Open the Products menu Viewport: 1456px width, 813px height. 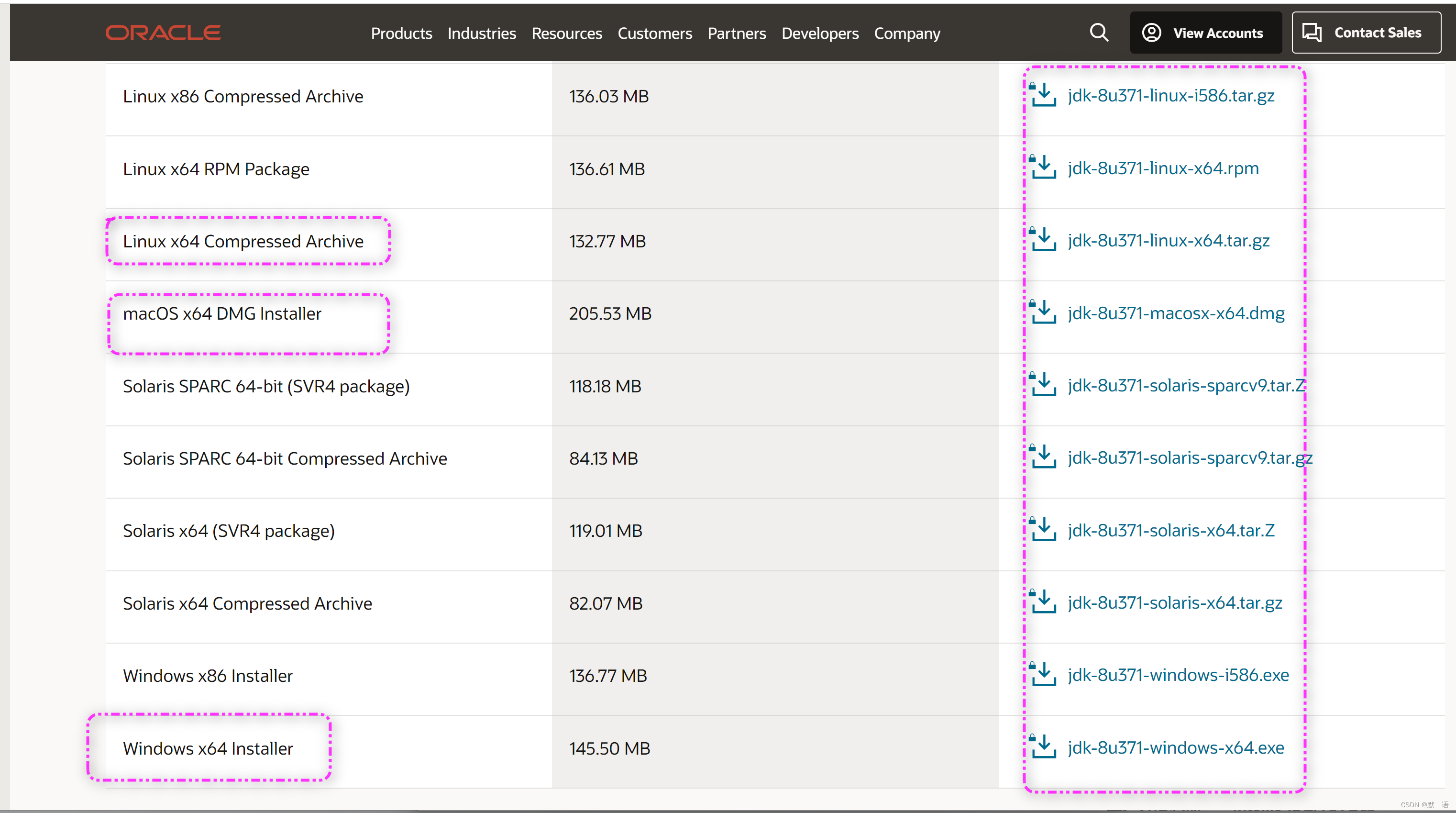click(401, 33)
